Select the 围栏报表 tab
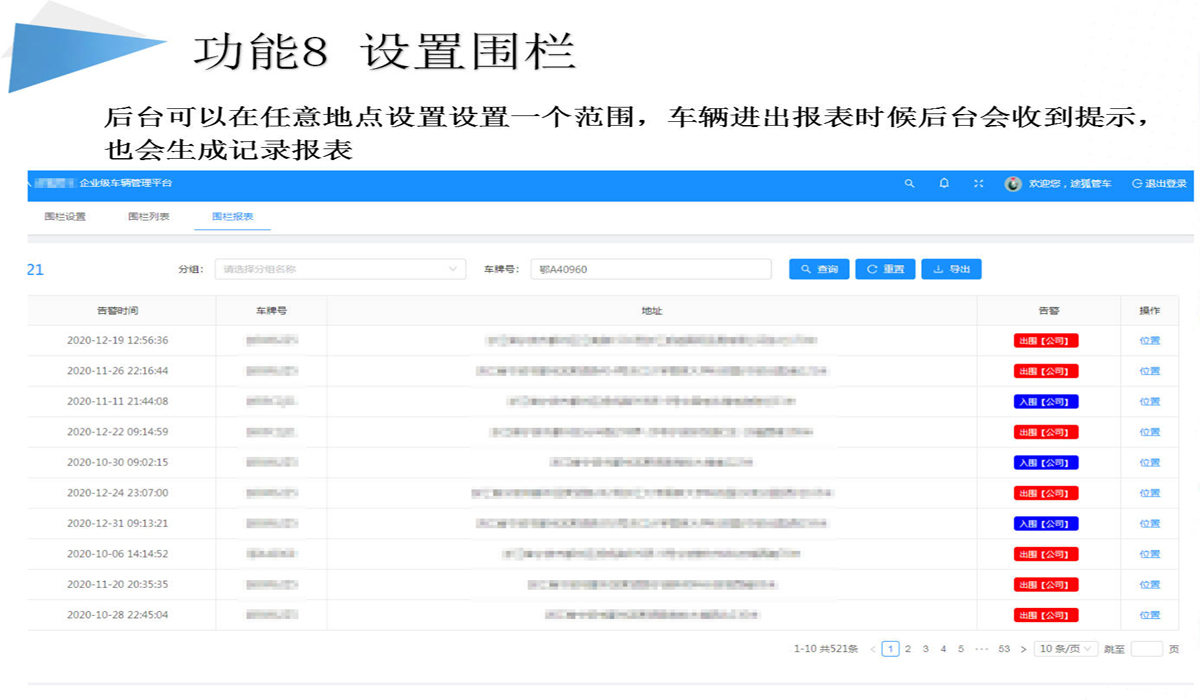The width and height of the screenshot is (1200, 700). 232,217
